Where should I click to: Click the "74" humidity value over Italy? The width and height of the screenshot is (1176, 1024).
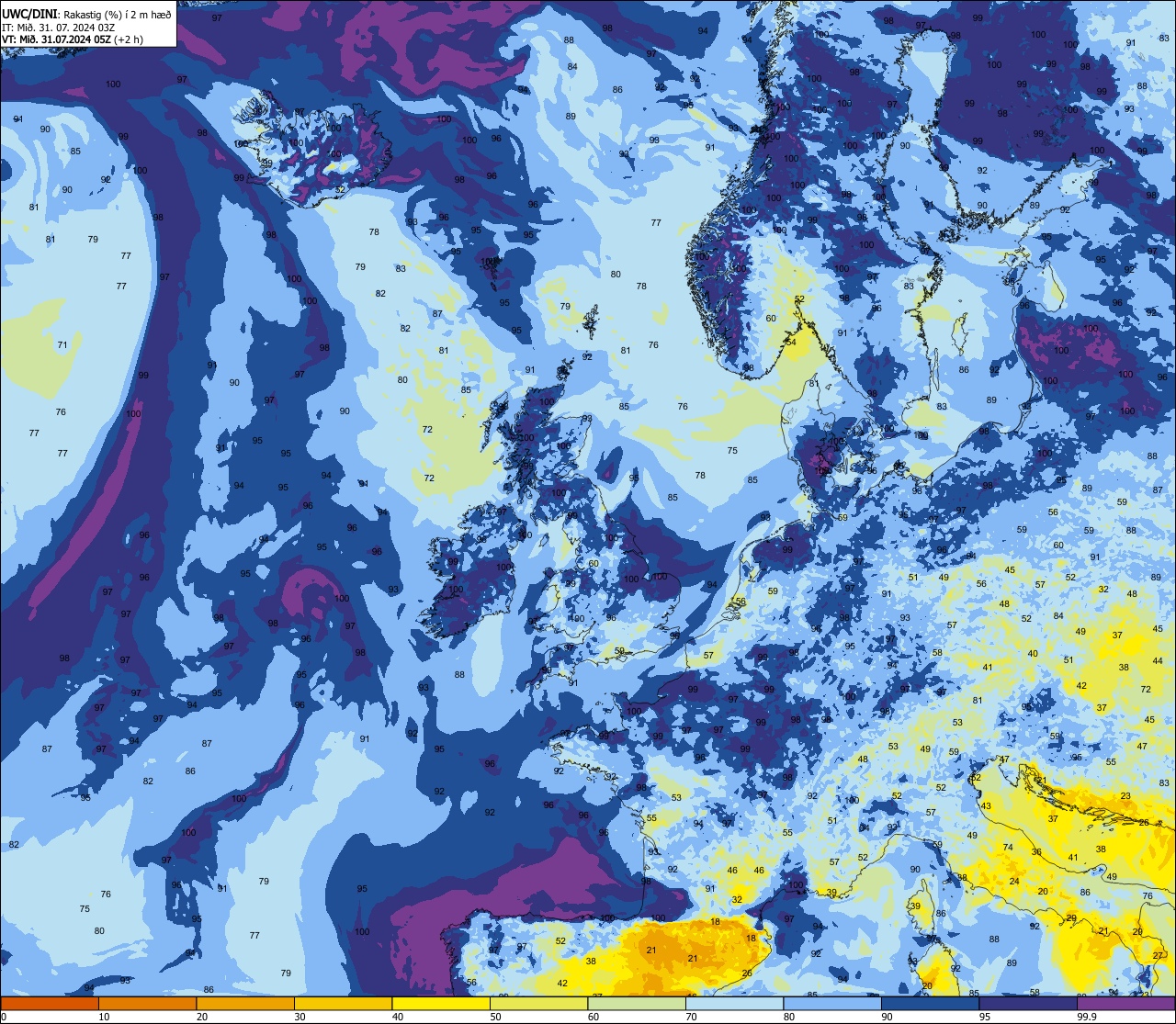pos(1008,847)
